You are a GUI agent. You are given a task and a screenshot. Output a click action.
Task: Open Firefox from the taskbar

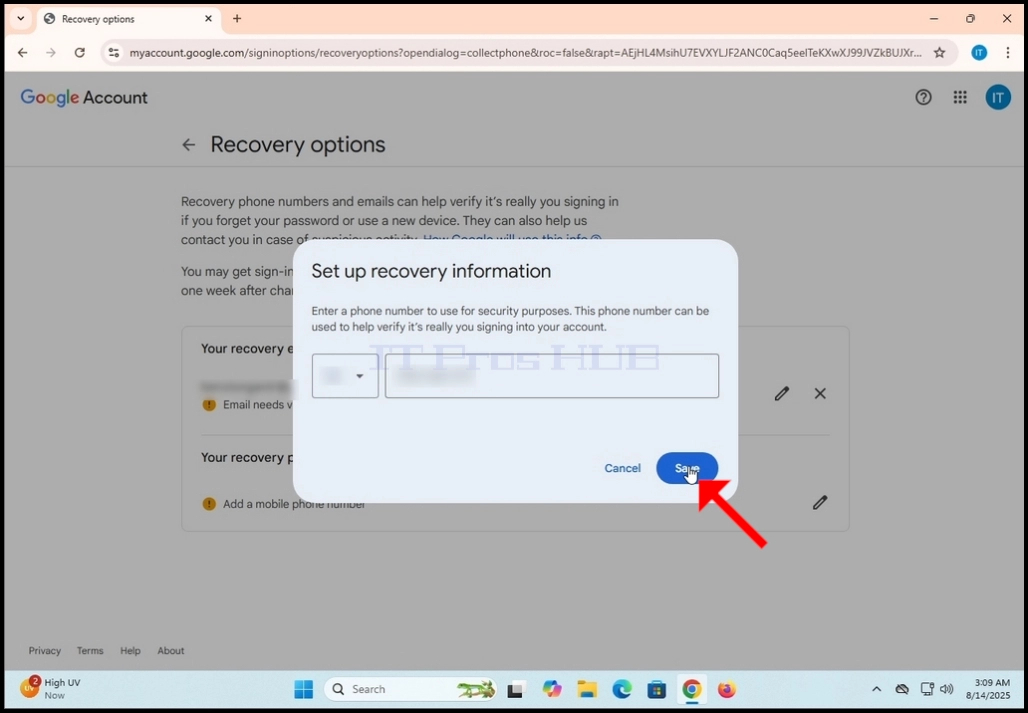726,689
